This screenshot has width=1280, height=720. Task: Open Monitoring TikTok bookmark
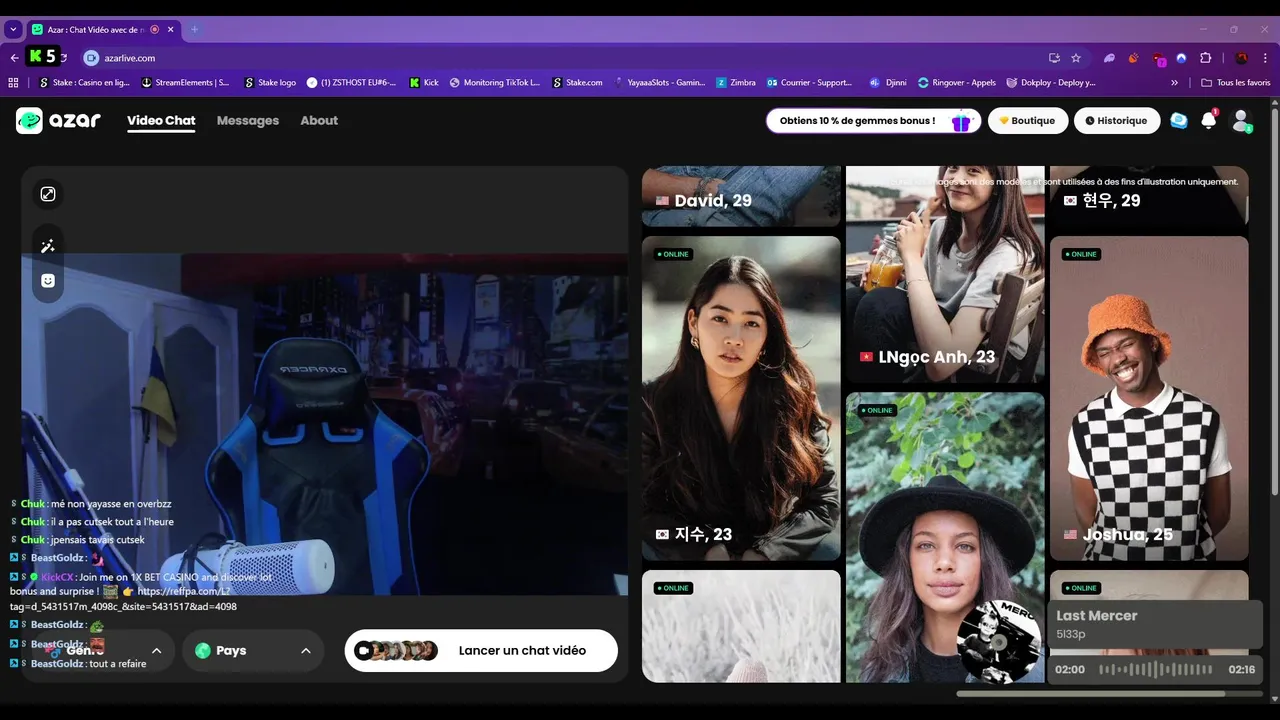point(495,83)
